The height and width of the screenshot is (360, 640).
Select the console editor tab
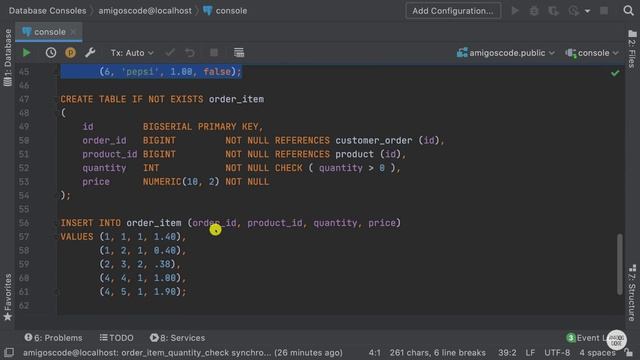click(49, 32)
